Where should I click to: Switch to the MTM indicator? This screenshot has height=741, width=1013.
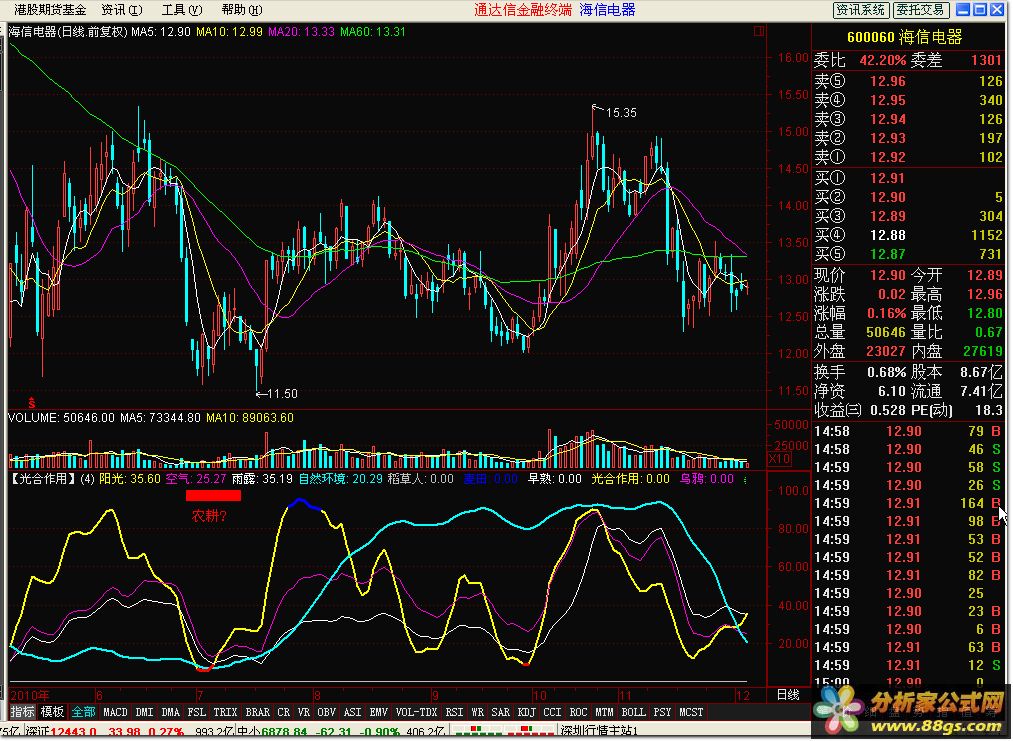[x=604, y=712]
